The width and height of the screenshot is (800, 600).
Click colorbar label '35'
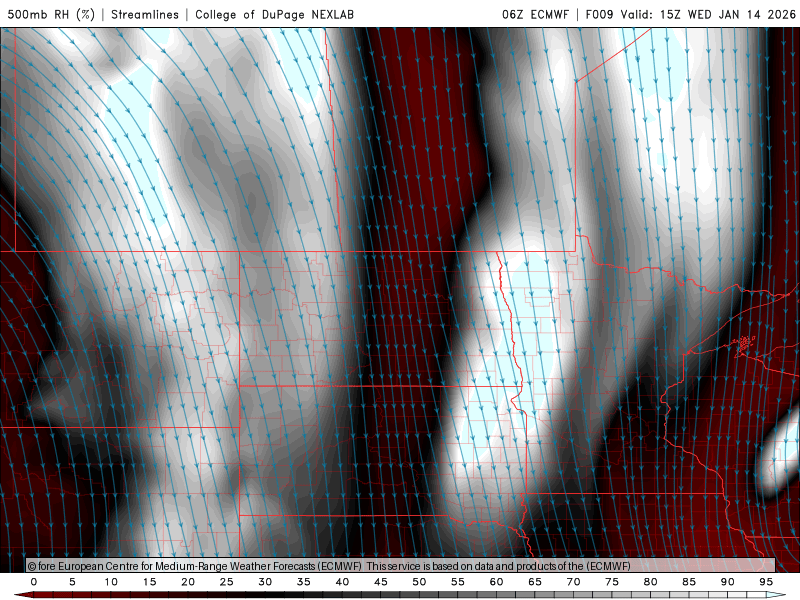(304, 582)
